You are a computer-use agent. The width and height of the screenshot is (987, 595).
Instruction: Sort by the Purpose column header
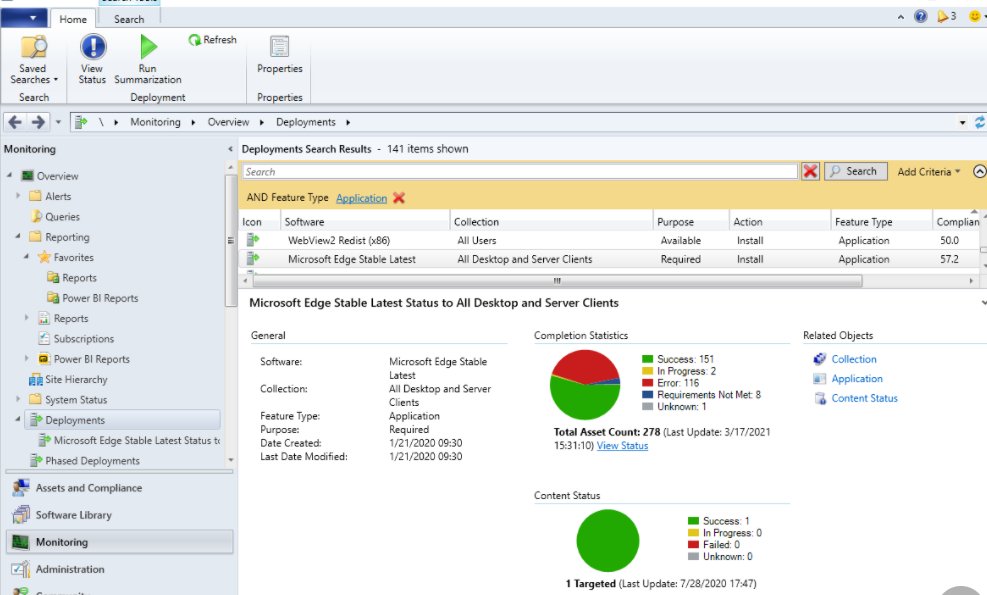click(x=691, y=222)
